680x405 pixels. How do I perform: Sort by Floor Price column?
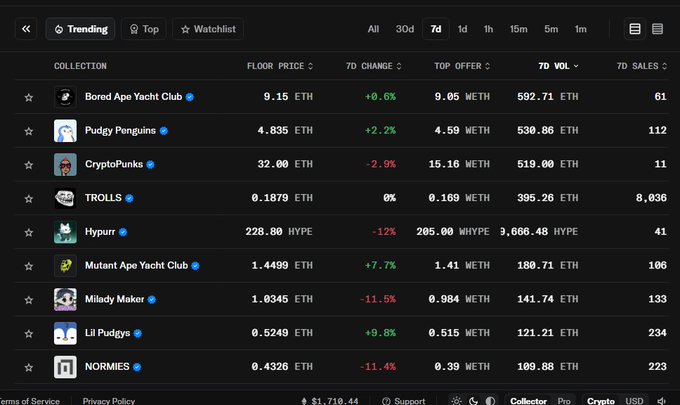pyautogui.click(x=280, y=66)
